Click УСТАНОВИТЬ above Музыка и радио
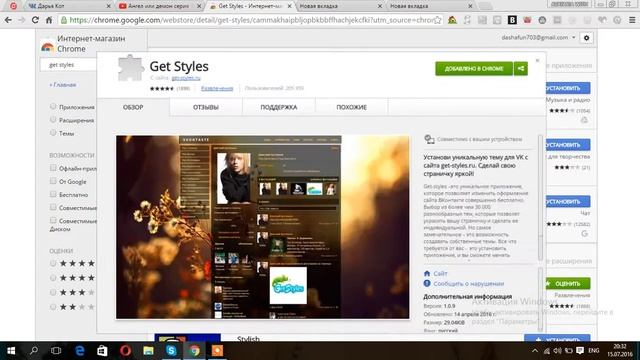This screenshot has height=360, width=640. pyautogui.click(x=567, y=88)
